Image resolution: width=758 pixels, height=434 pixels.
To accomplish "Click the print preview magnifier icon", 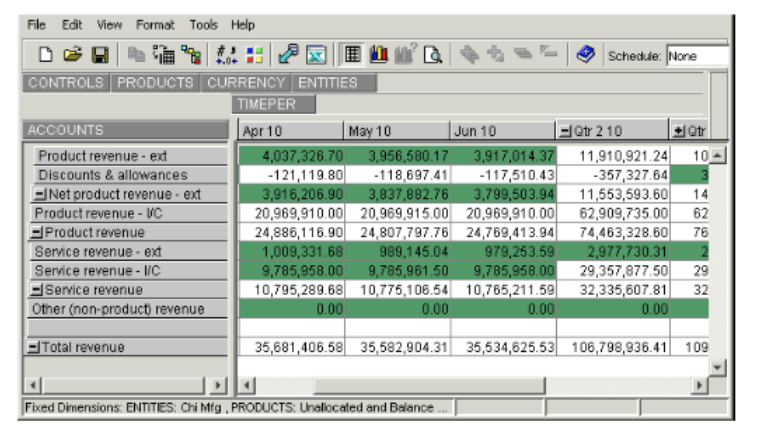I will tap(432, 56).
